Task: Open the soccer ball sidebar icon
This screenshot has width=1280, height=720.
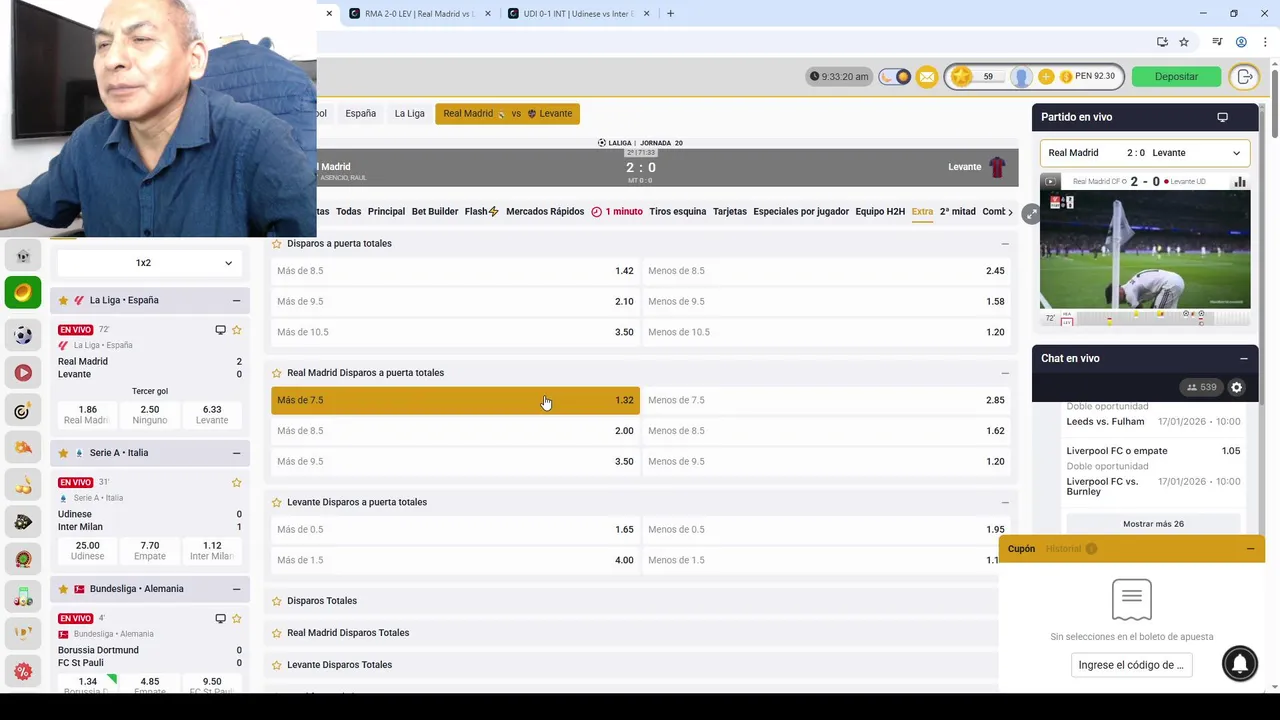Action: pos(23,335)
